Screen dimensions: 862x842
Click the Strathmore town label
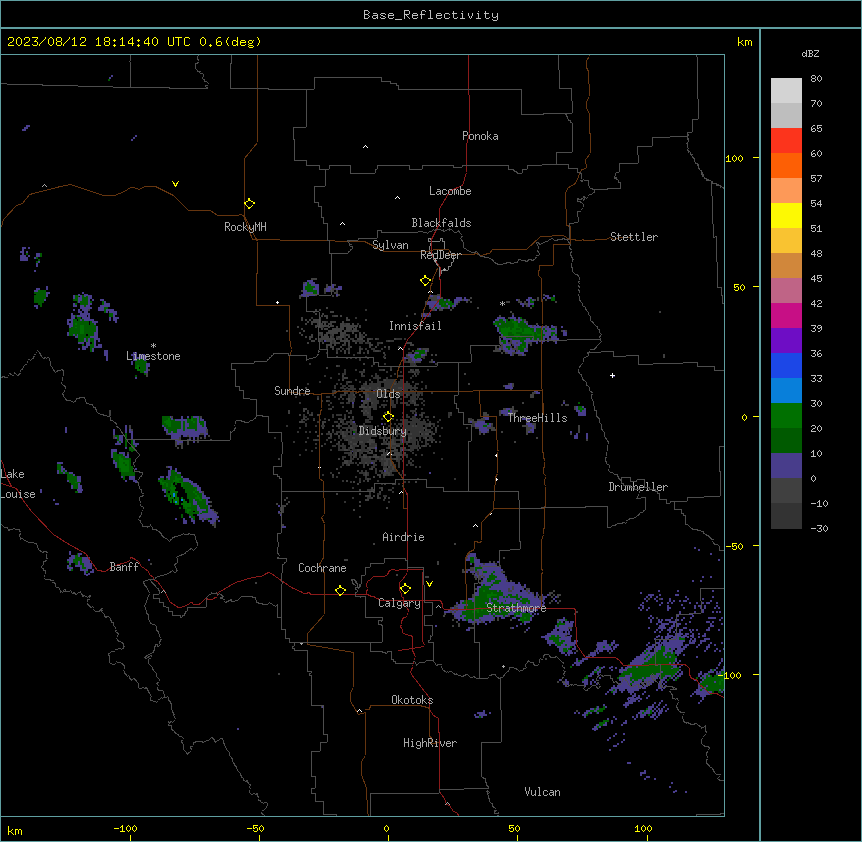pyautogui.click(x=516, y=608)
